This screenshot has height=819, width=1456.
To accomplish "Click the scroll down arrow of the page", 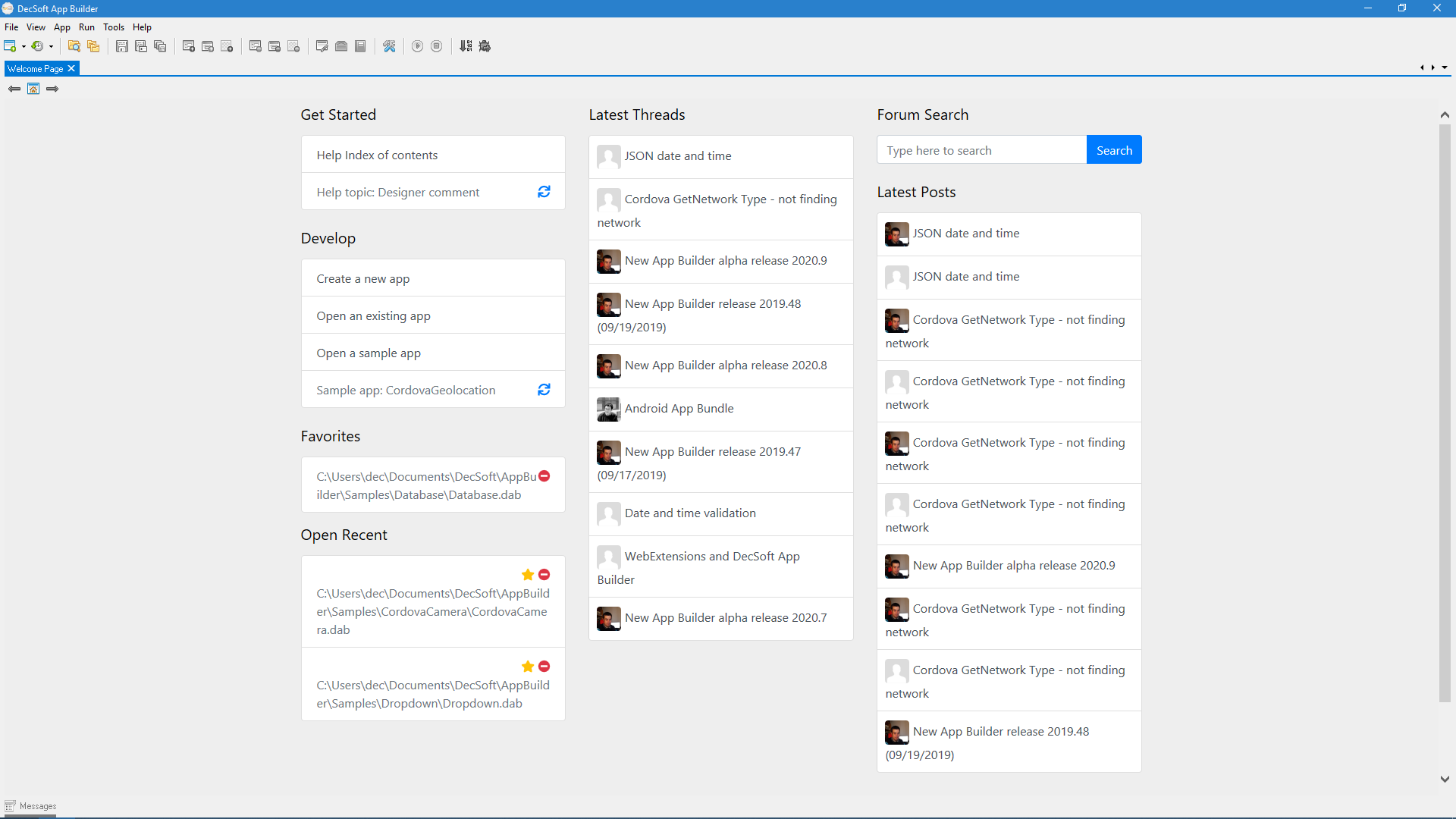I will click(1445, 779).
